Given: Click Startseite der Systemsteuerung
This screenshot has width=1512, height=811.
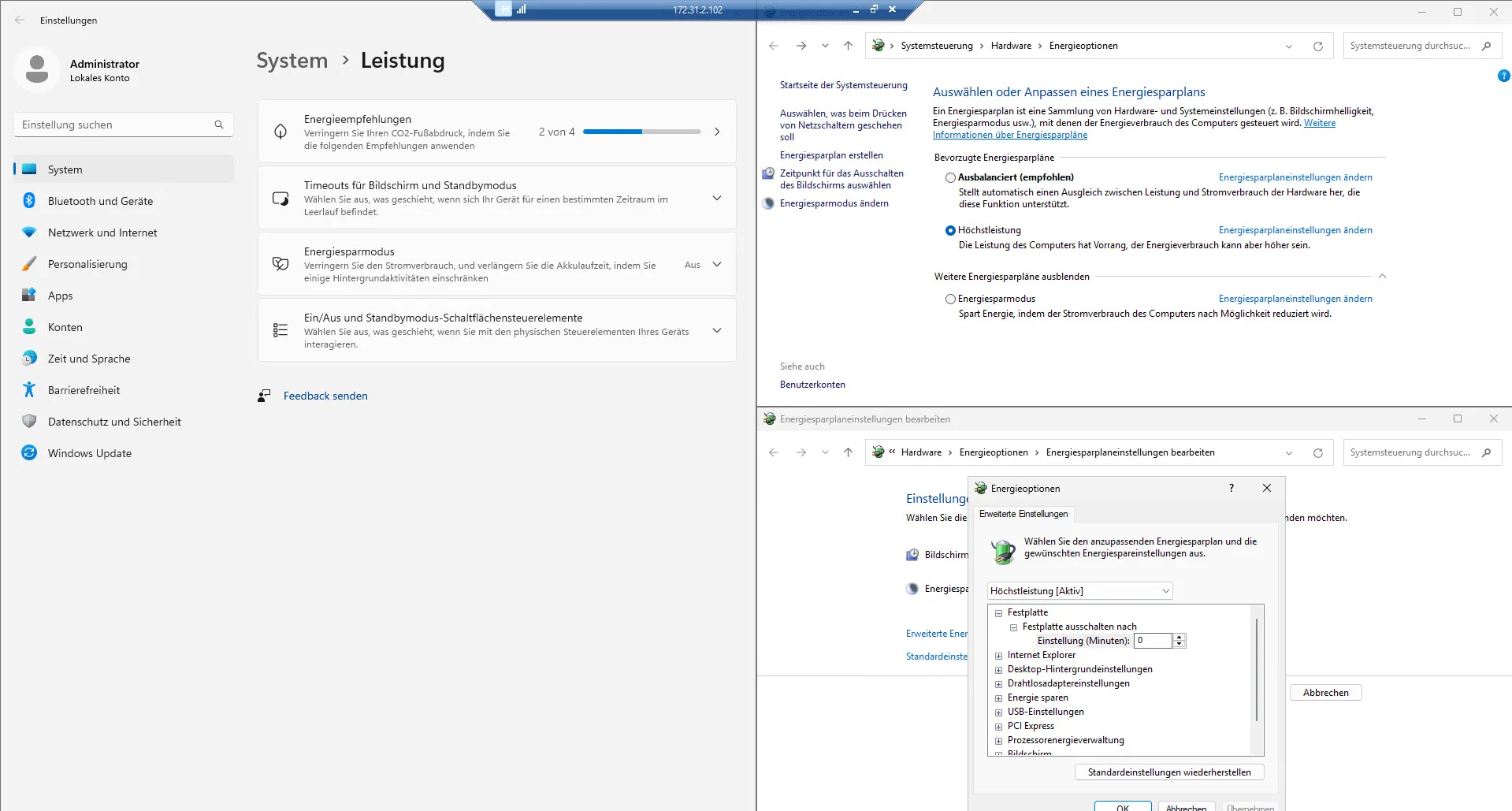Looking at the screenshot, I should point(843,85).
